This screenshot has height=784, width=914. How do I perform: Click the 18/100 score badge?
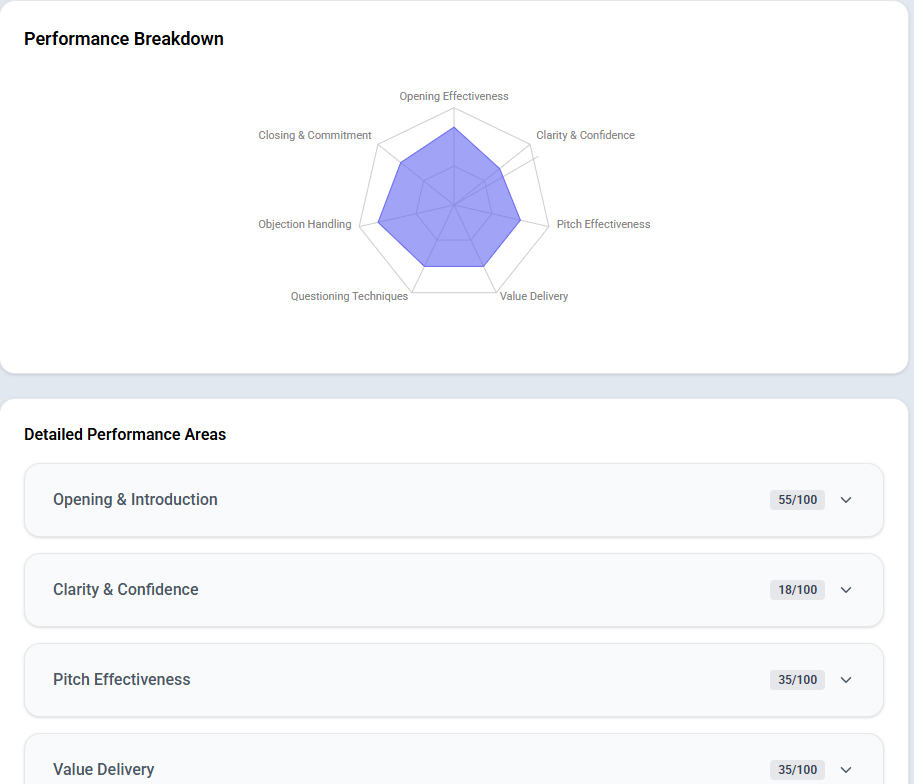[797, 590]
